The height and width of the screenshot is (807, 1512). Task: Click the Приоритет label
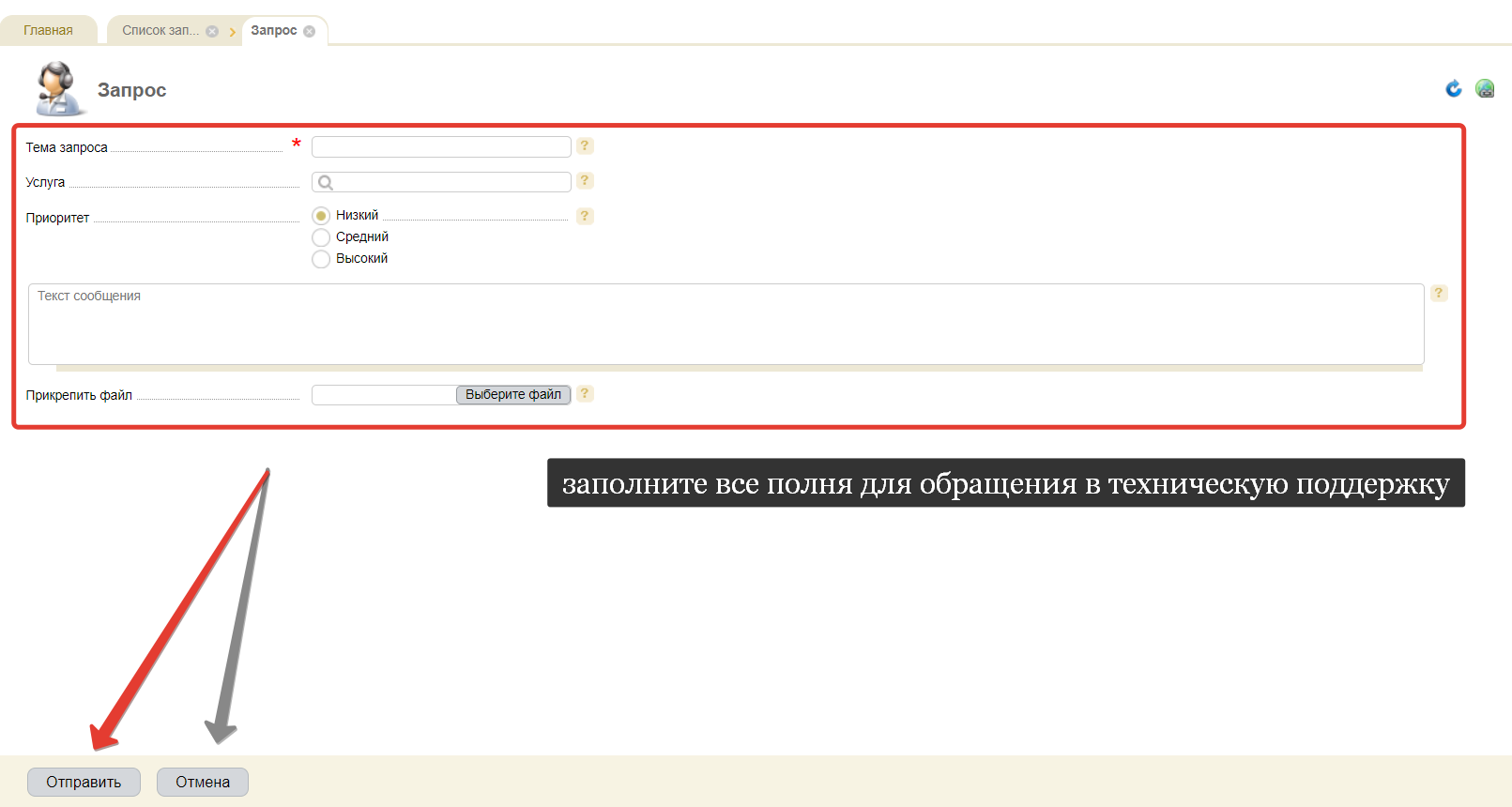57,218
